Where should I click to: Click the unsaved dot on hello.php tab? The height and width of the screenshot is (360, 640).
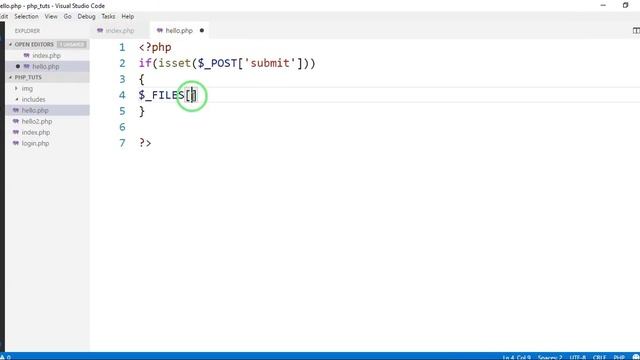coord(202,31)
